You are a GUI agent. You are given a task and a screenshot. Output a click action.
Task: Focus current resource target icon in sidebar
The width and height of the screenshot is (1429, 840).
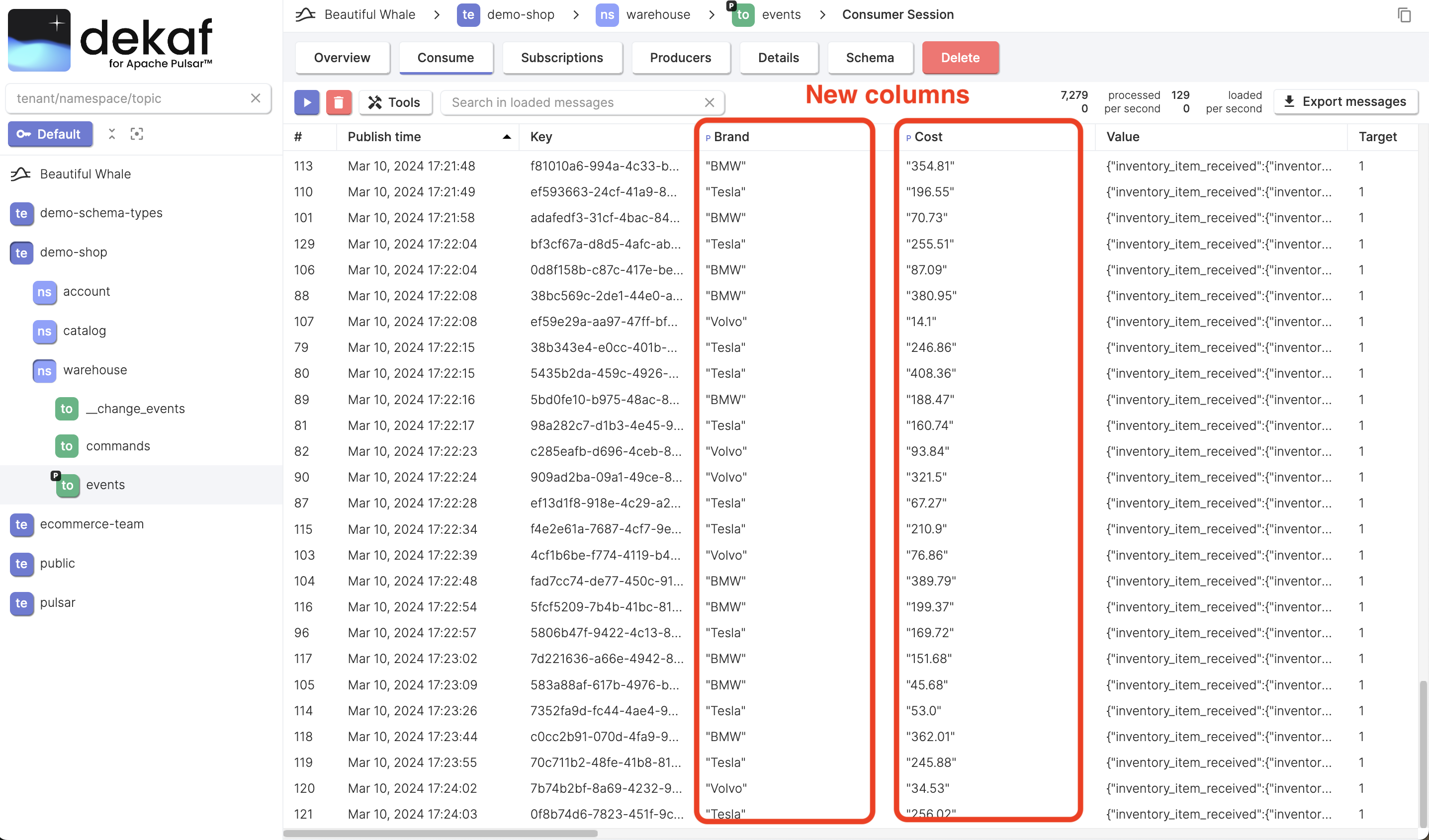point(137,134)
